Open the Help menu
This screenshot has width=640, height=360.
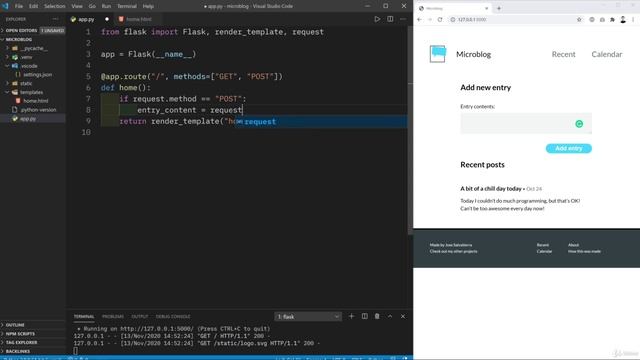[148, 6]
